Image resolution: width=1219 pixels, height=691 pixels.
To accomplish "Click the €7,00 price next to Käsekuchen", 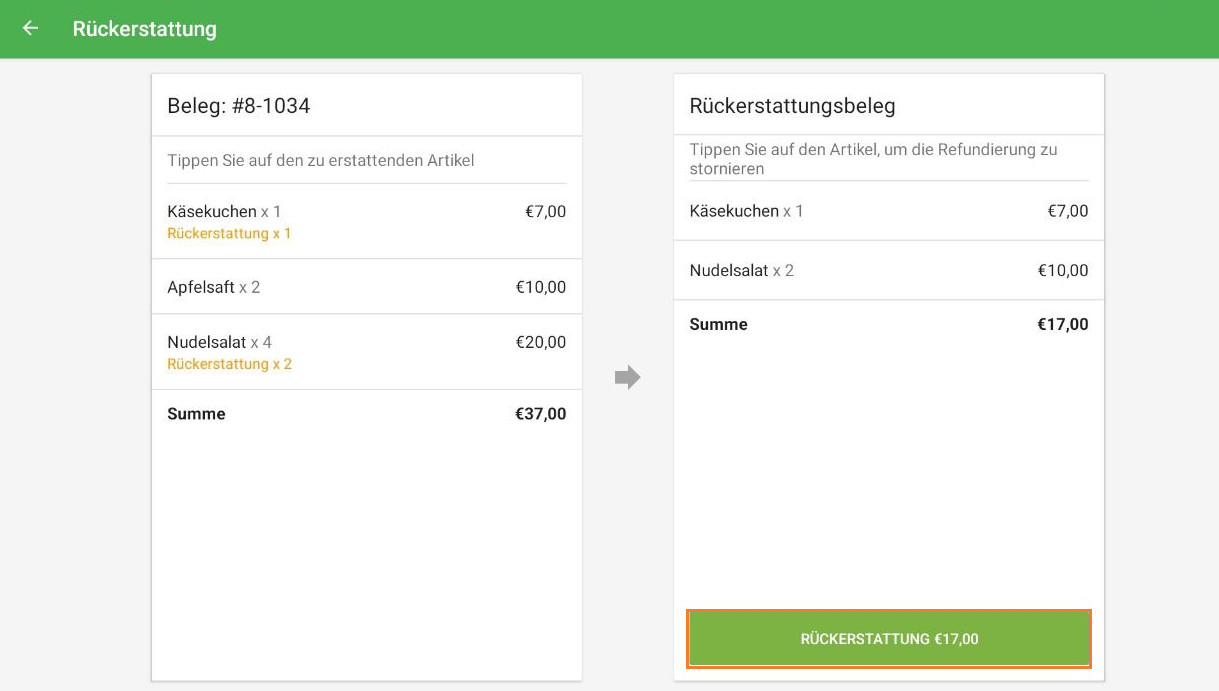I will tap(546, 211).
